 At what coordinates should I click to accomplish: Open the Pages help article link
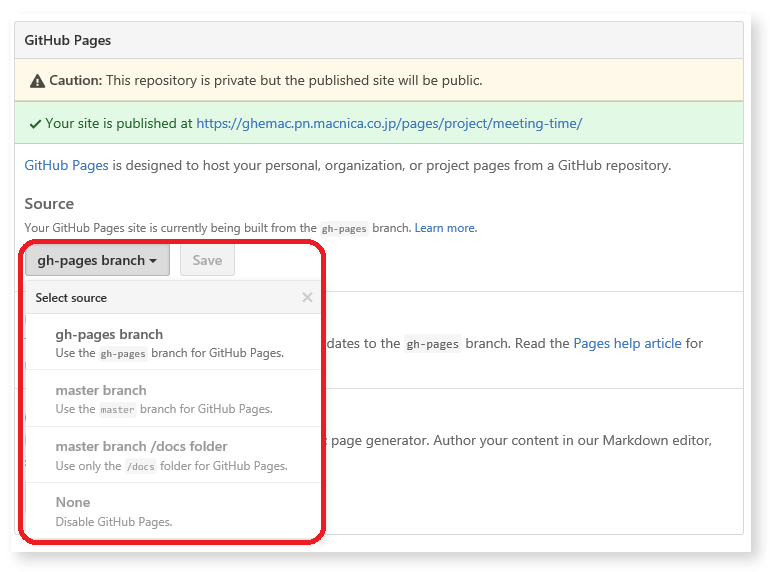click(x=627, y=343)
